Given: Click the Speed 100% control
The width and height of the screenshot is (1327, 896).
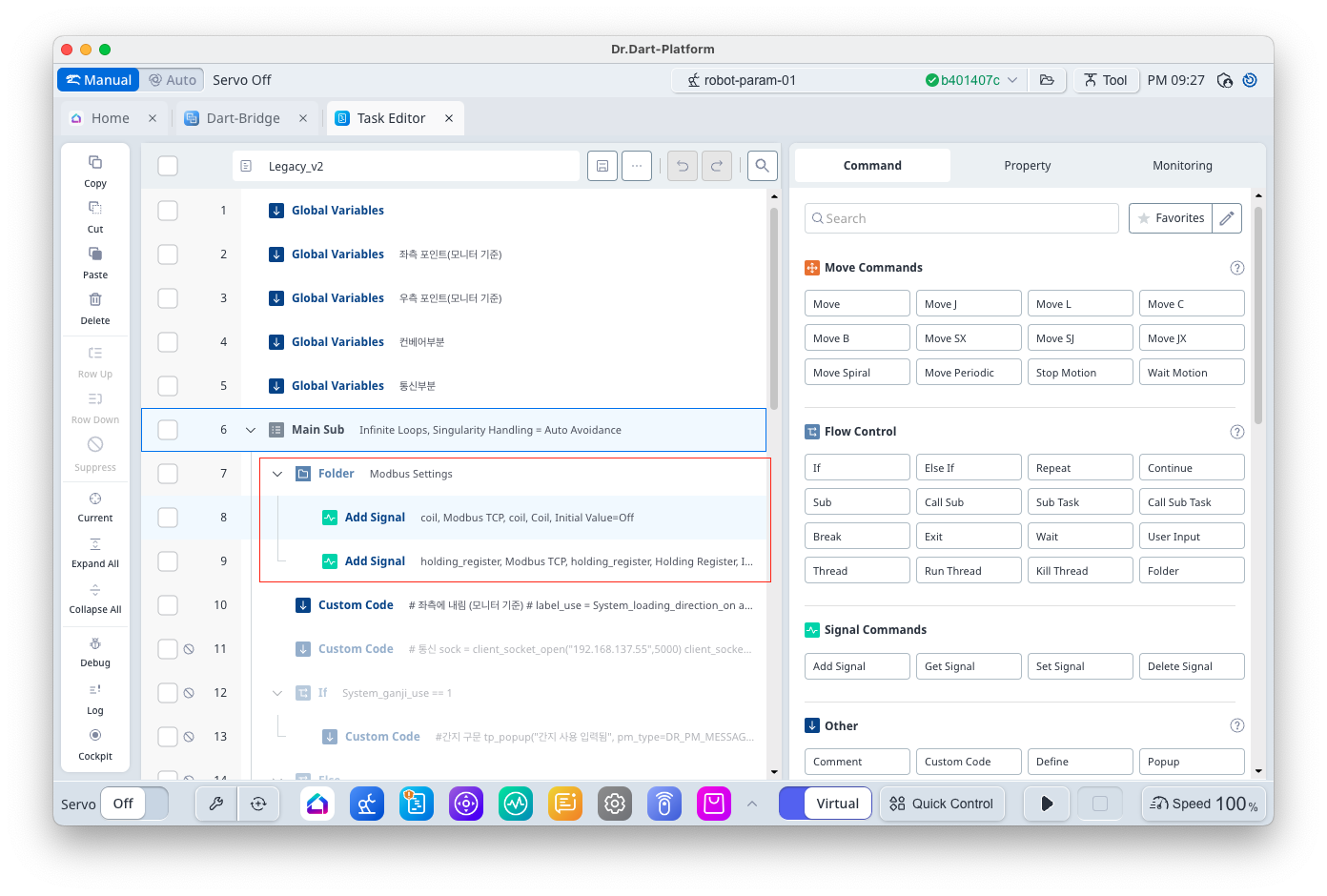Looking at the screenshot, I should (x=1203, y=804).
